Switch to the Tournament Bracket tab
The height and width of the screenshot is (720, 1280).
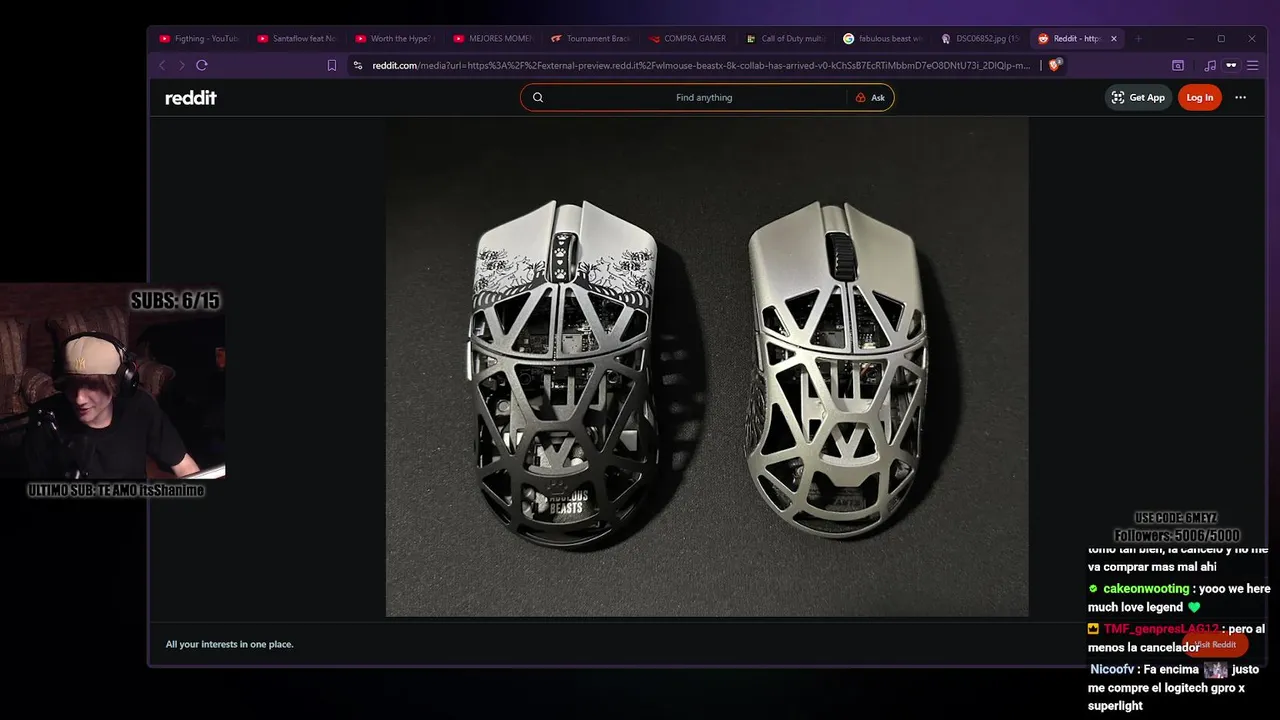(591, 39)
